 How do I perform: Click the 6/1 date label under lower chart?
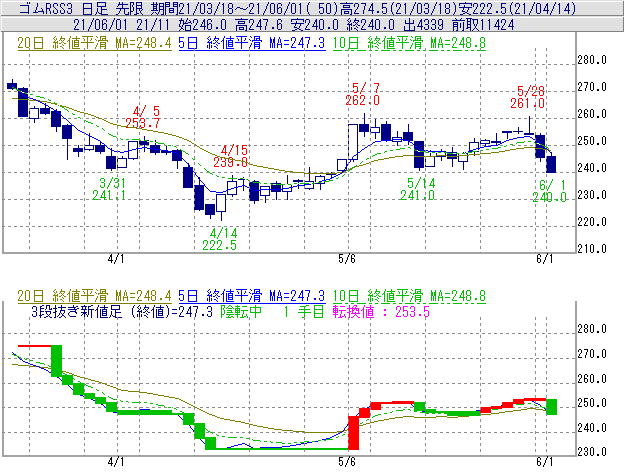point(545,462)
